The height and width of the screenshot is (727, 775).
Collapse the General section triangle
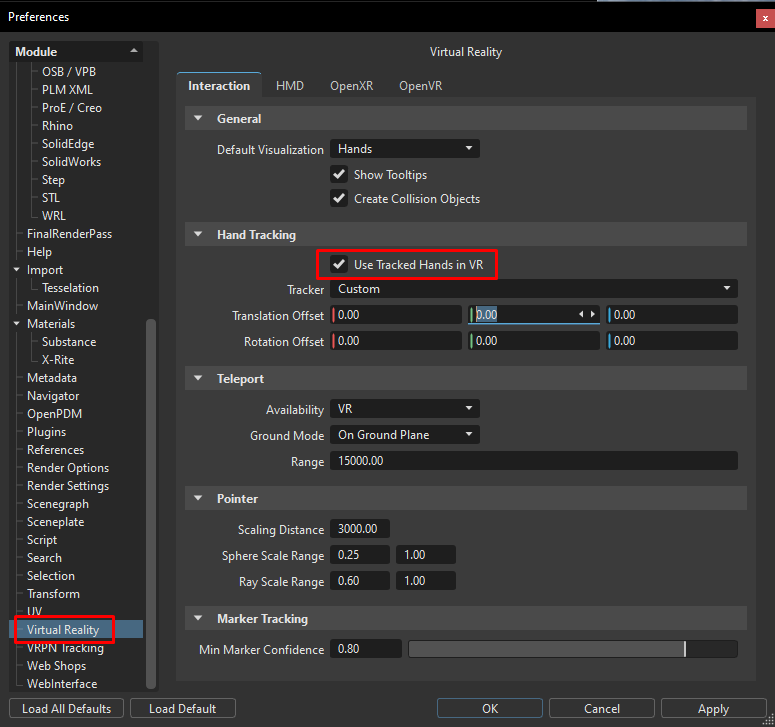pos(196,119)
